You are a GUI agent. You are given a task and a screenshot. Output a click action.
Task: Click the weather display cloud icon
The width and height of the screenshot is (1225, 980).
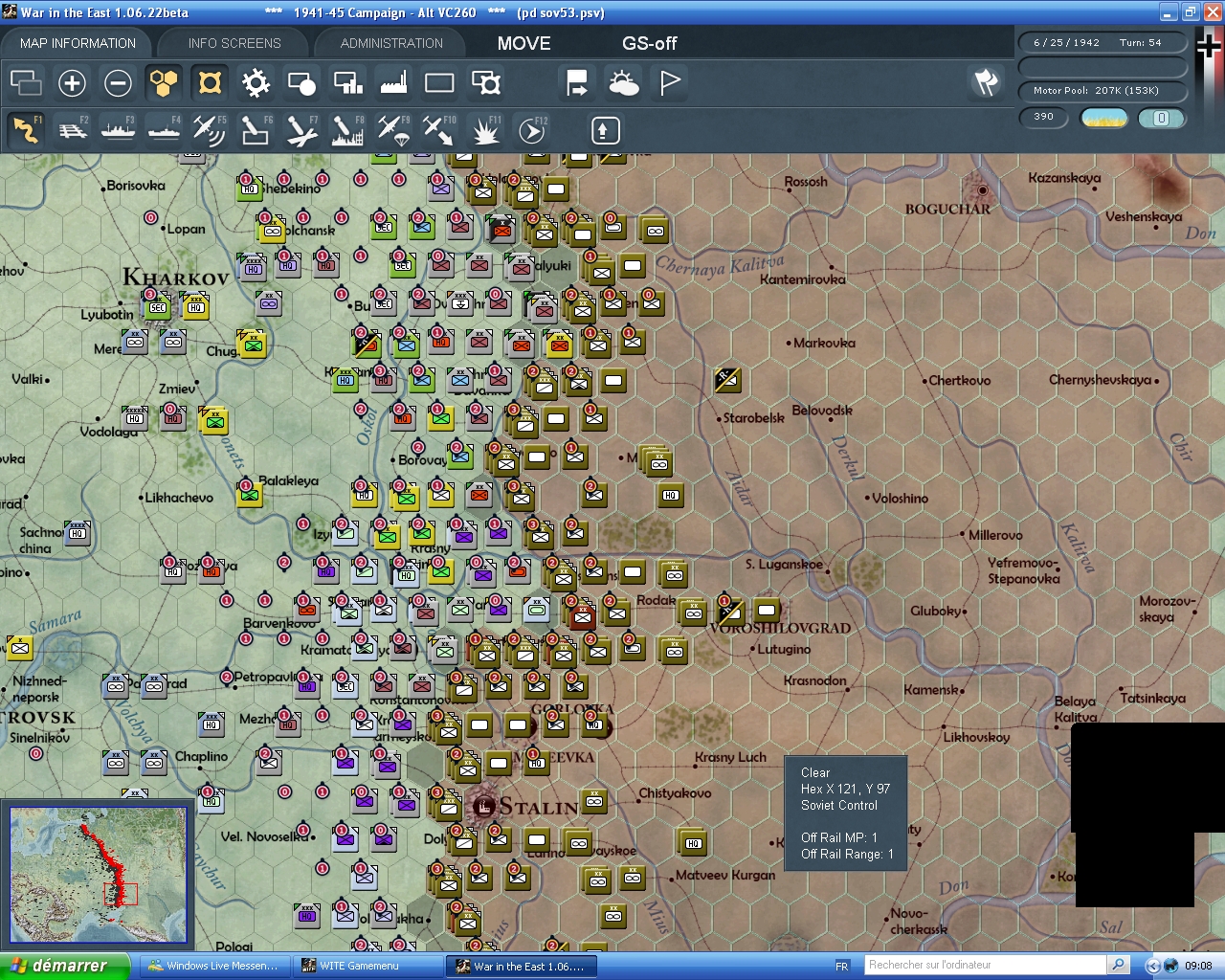point(623,83)
